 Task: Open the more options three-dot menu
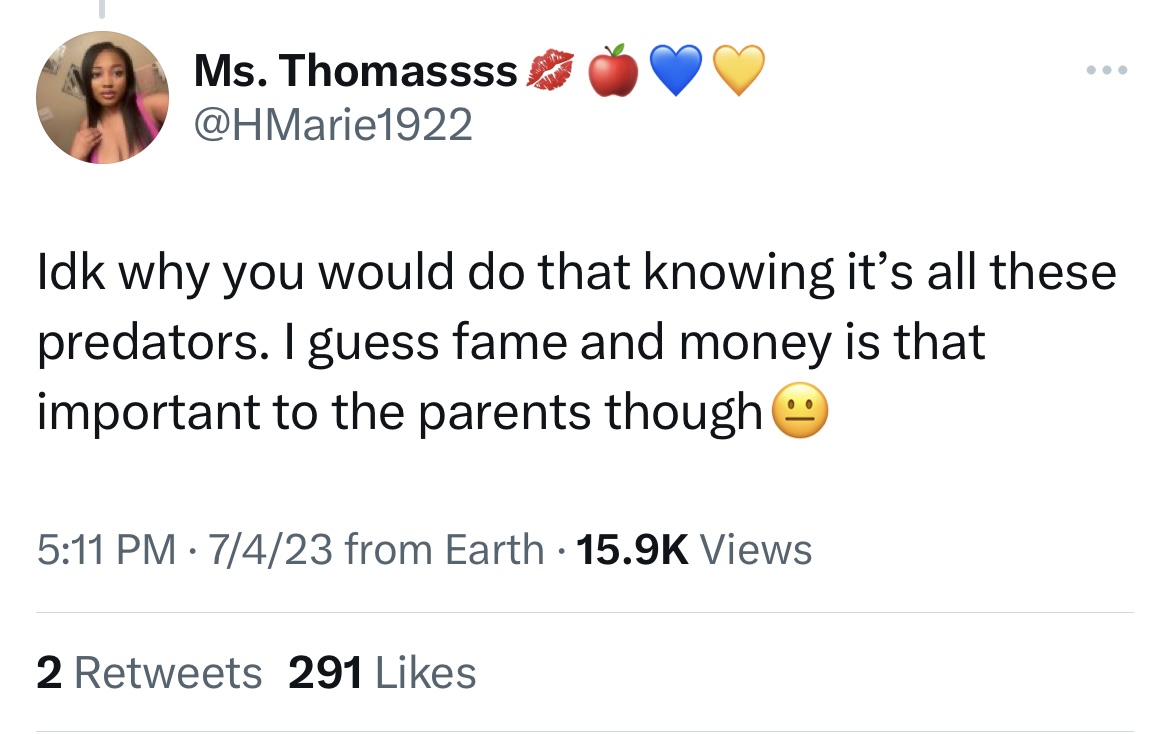pos(1107,68)
